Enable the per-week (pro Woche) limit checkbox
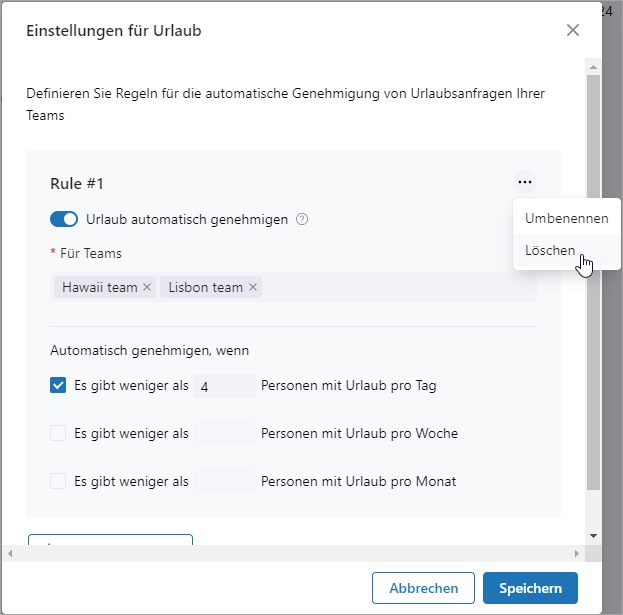 58,433
